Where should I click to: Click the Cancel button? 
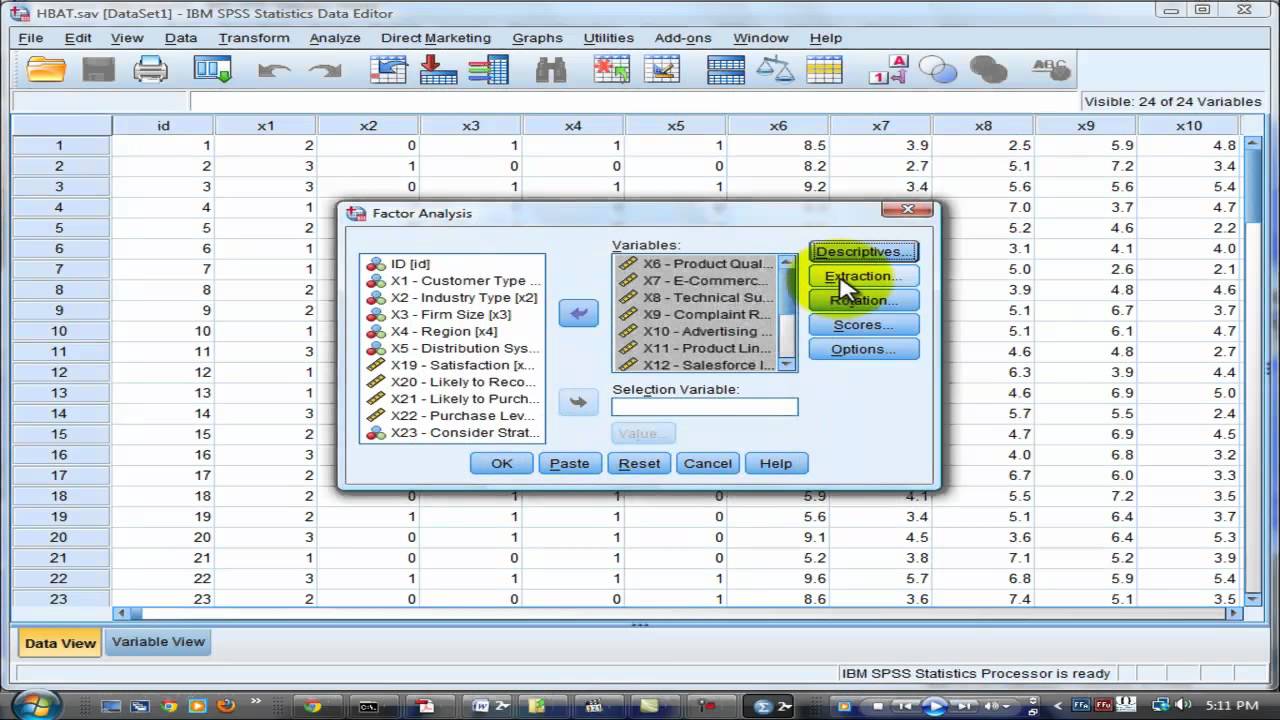point(708,463)
